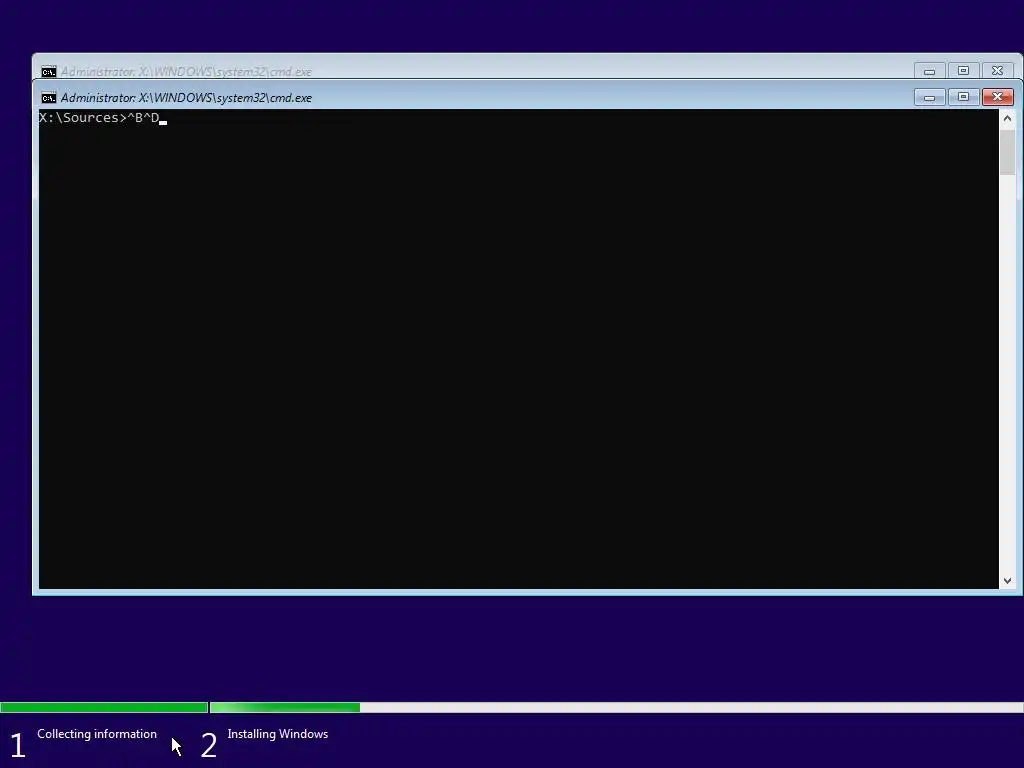Click the front window title 'Administrator: X:\WINDOWS\system32\cmd.exe'
Viewport: 1024px width, 768px height.
[x=186, y=98]
